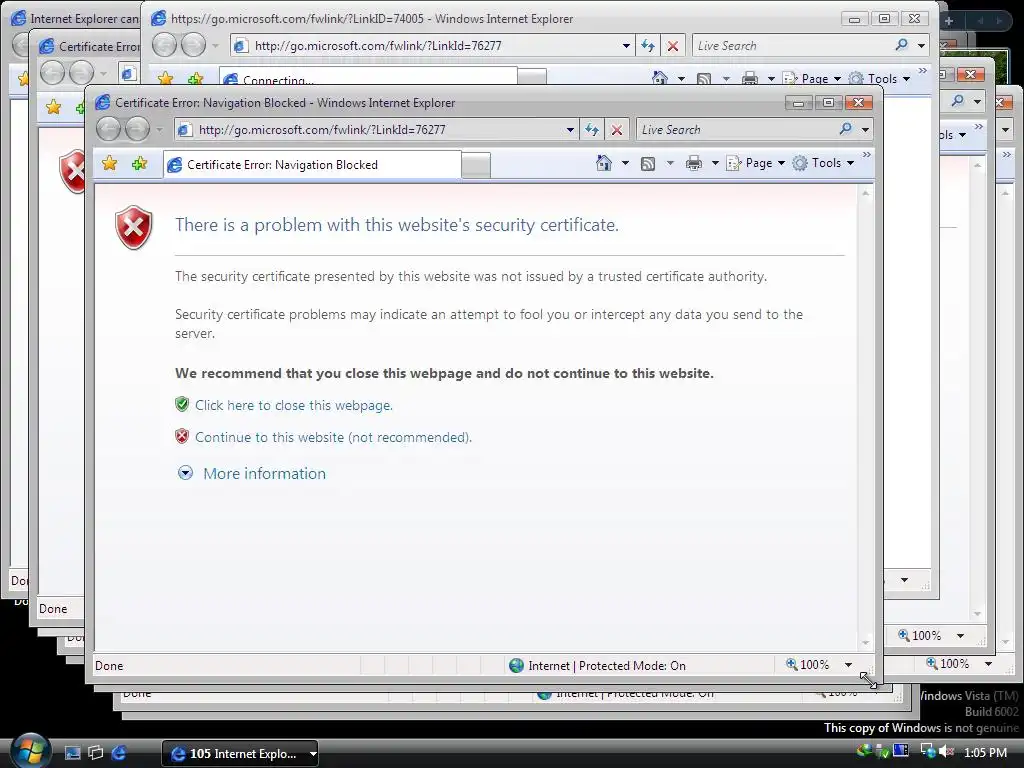Viewport: 1024px width, 768px height.
Task: Click Show Desktop icon in Quick Launch
Action: pyautogui.click(x=72, y=753)
